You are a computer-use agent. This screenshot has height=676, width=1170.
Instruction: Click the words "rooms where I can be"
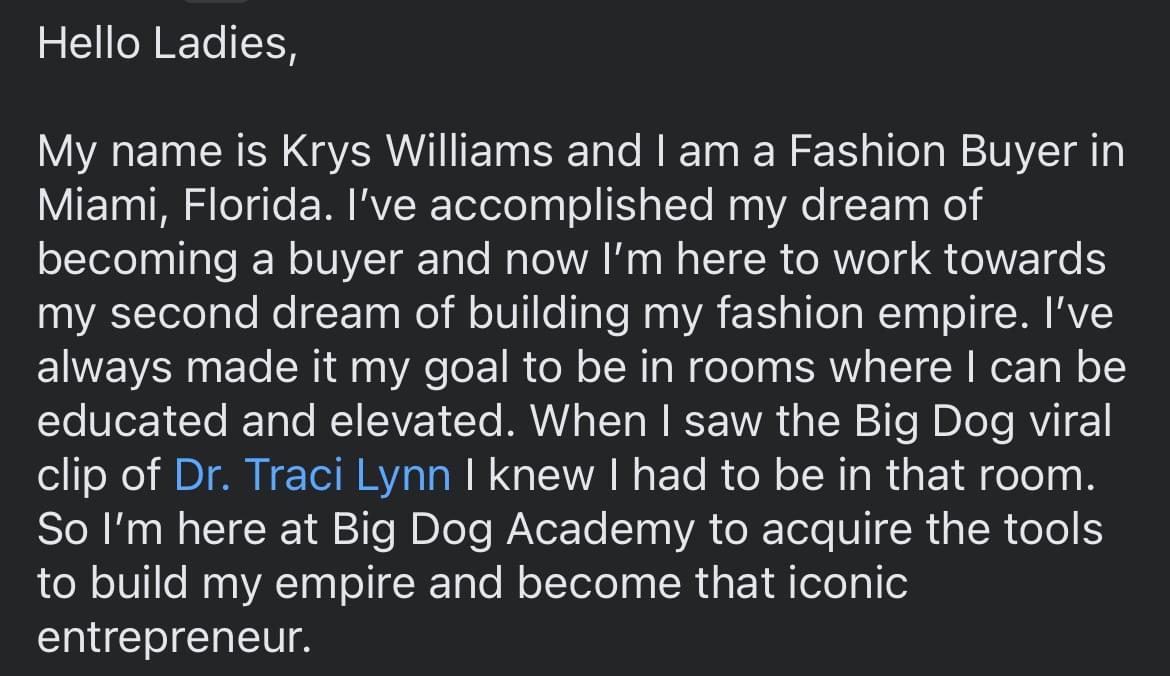pos(906,367)
